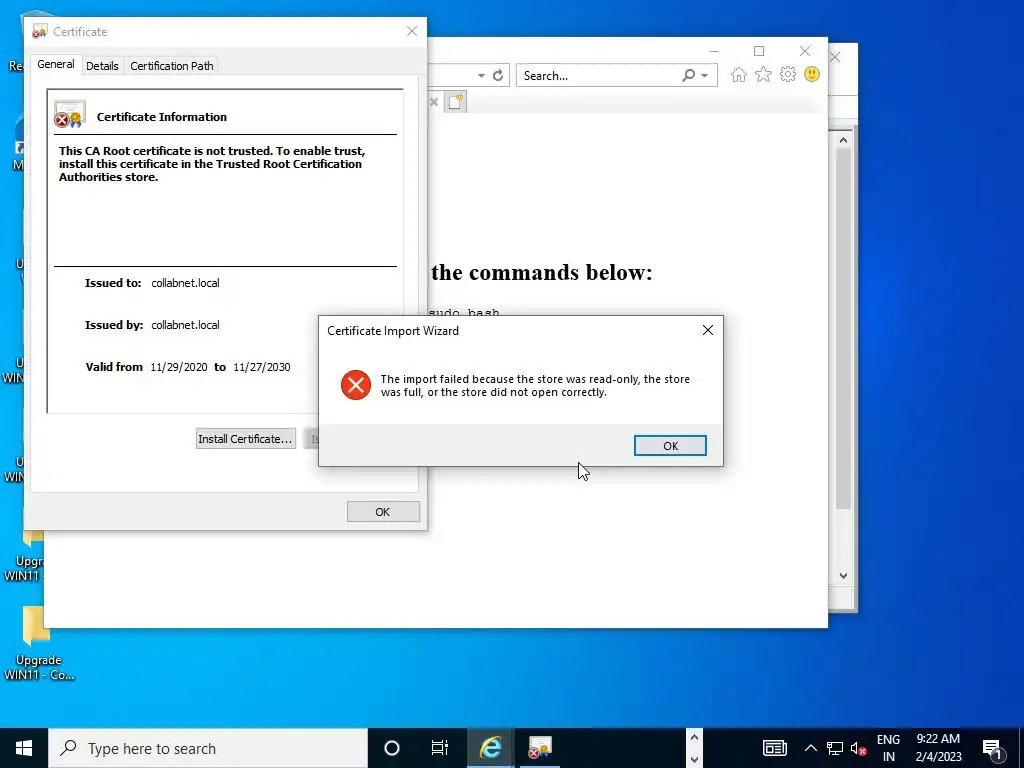Screen dimensions: 1024x768
Task: Open the Tools gear menu in Internet Explorer
Action: (x=788, y=74)
